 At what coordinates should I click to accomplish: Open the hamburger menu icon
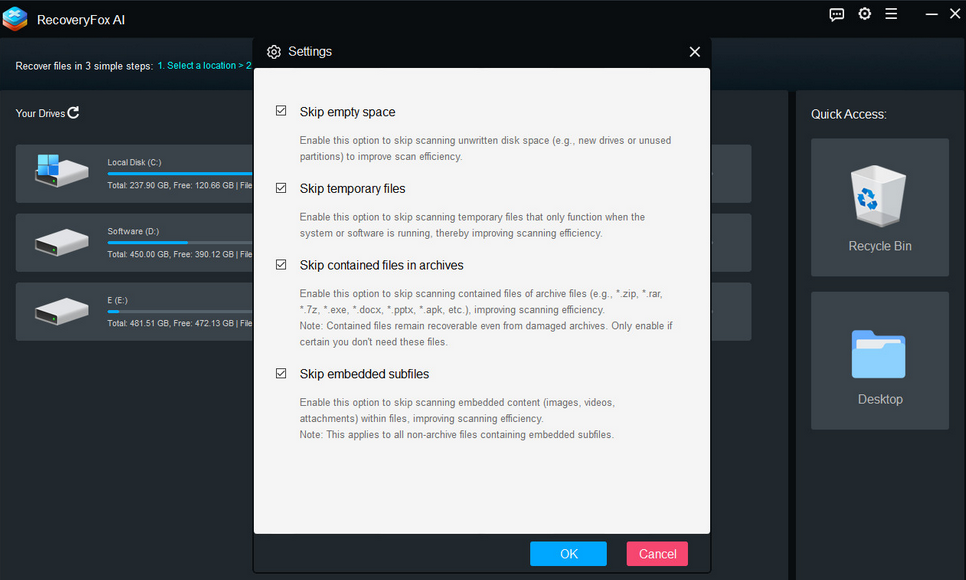tap(891, 14)
